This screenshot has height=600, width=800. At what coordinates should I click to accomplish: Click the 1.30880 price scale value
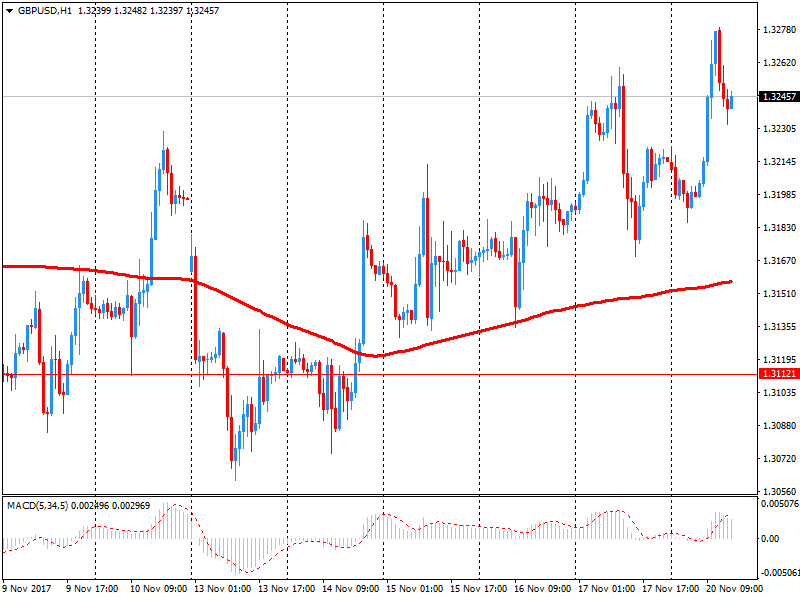tap(779, 426)
